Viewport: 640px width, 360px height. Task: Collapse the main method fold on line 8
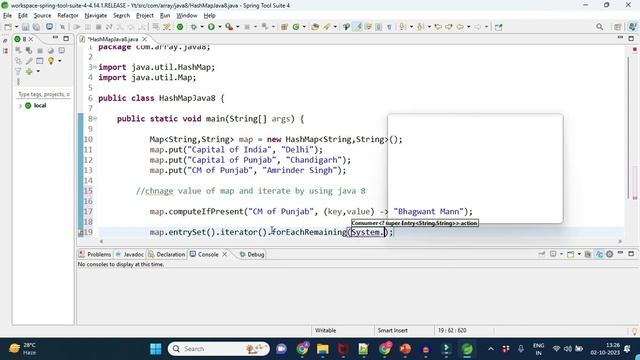(95, 118)
